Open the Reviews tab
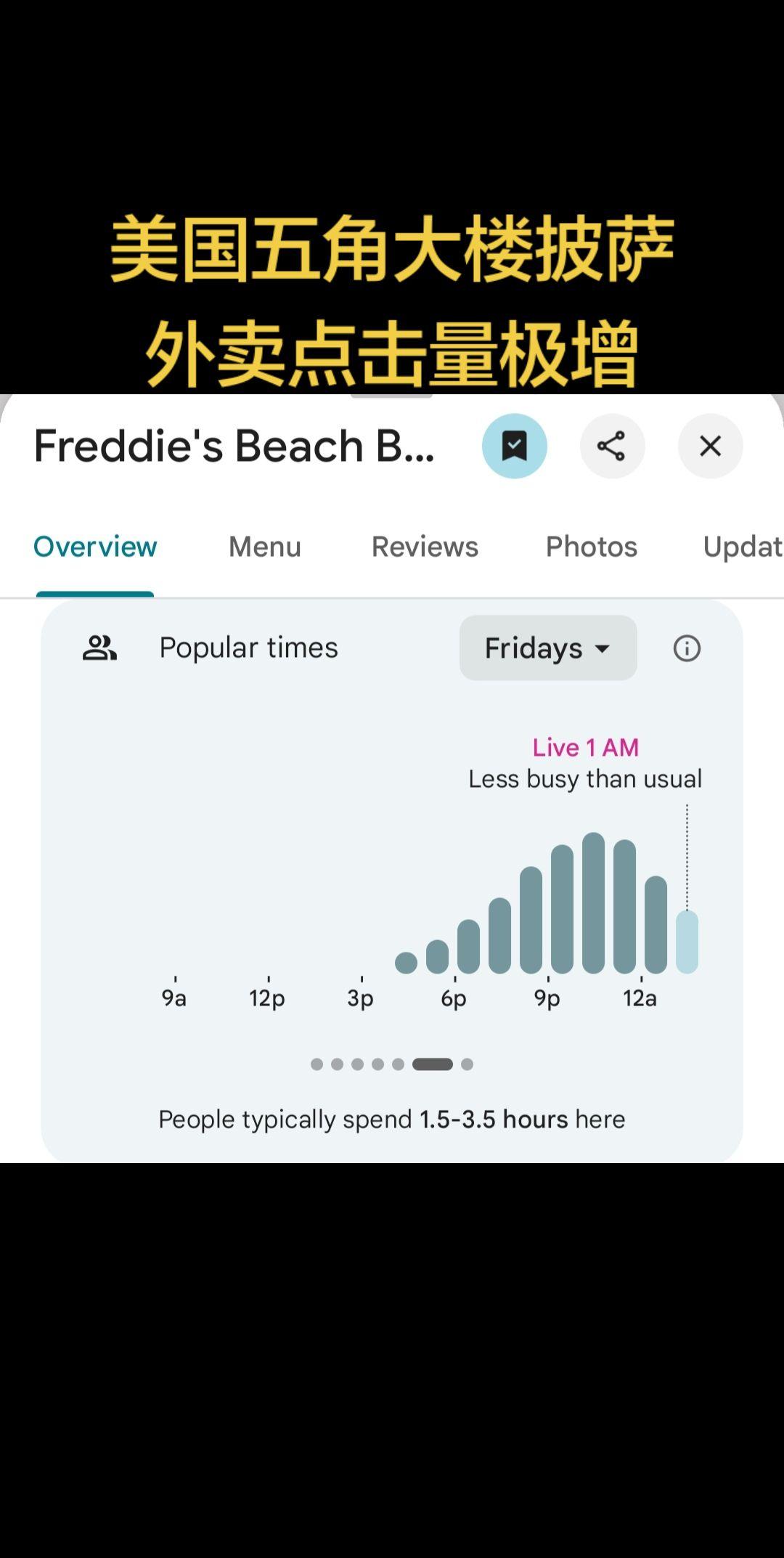 [x=425, y=547]
